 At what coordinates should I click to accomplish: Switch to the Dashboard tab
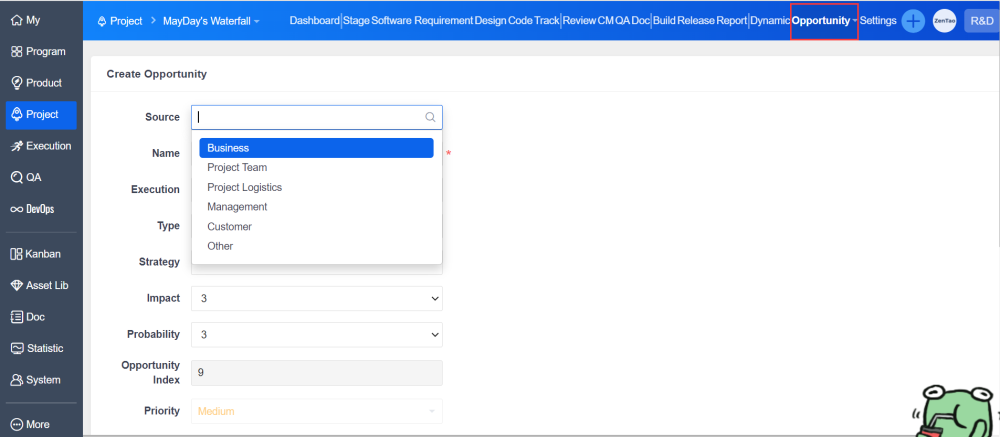314,21
